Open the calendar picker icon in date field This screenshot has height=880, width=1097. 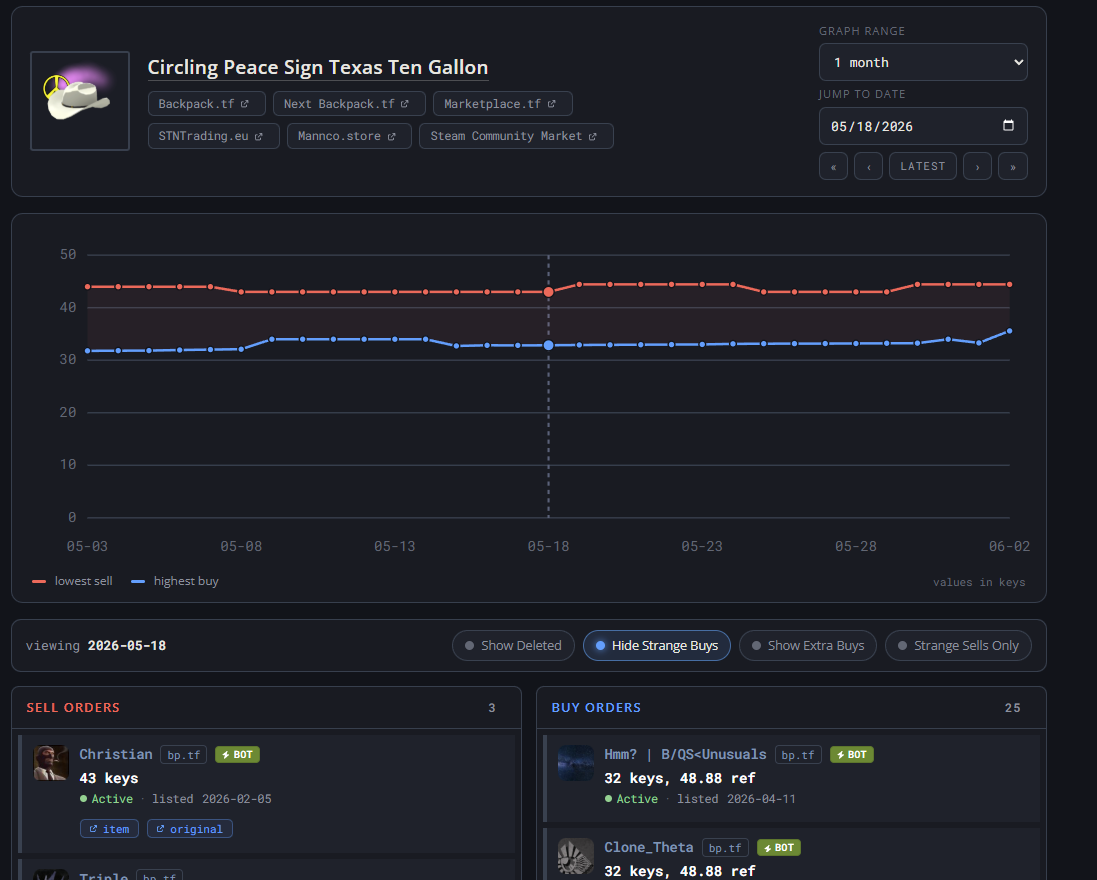pyautogui.click(x=1008, y=126)
